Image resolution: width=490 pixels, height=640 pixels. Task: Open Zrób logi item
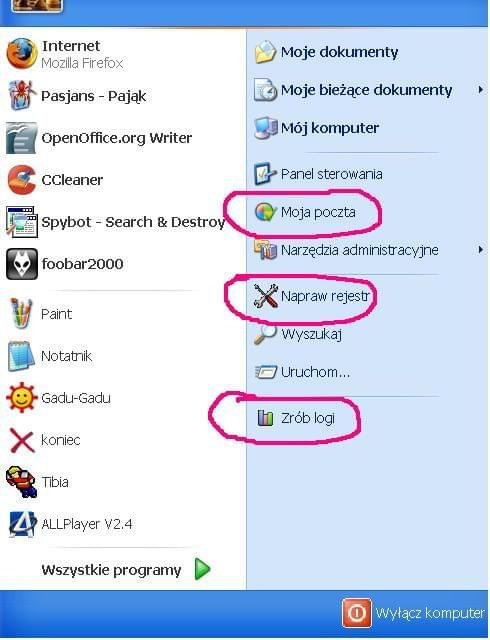pos(296,418)
